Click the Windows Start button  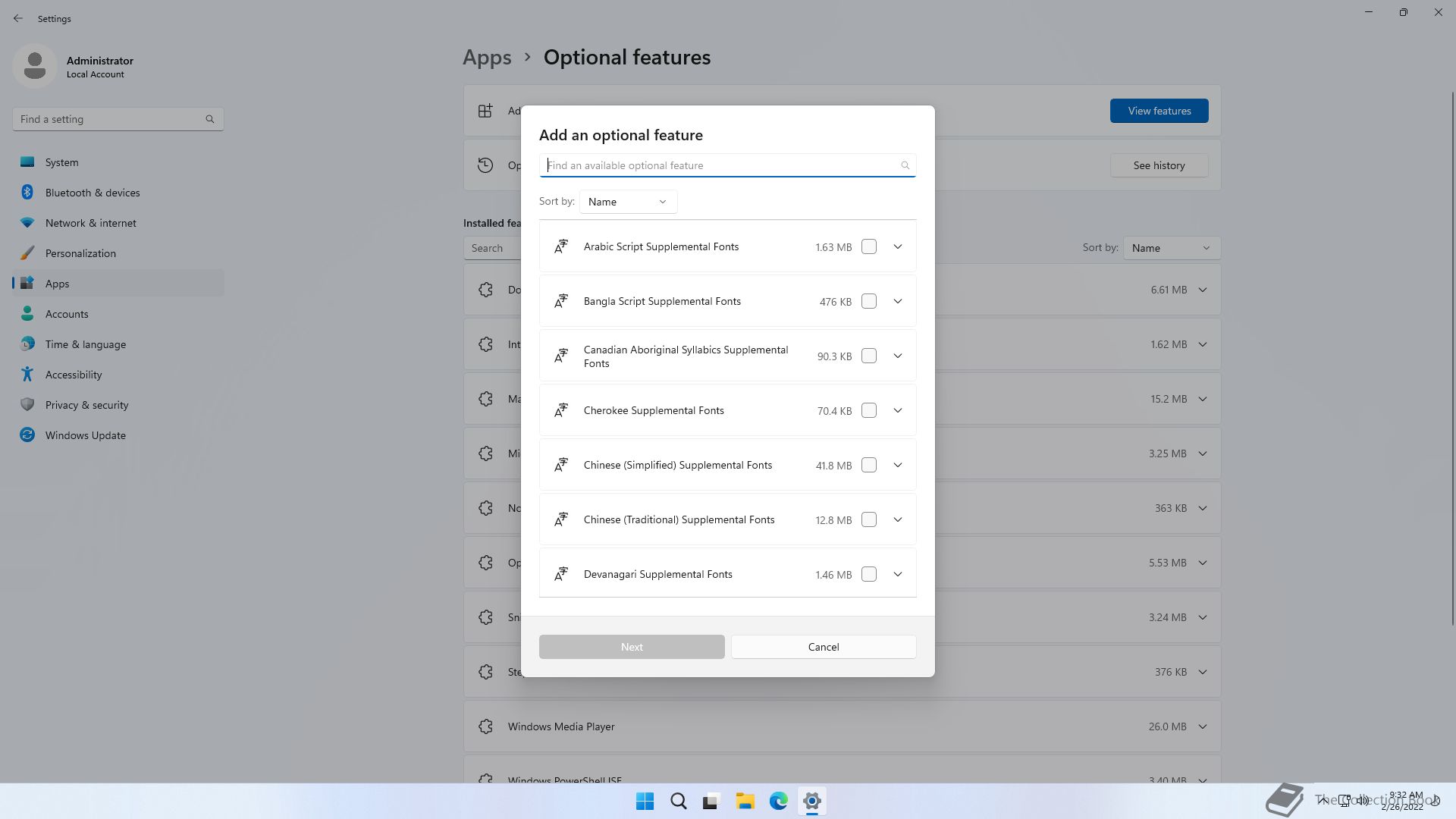pyautogui.click(x=645, y=801)
